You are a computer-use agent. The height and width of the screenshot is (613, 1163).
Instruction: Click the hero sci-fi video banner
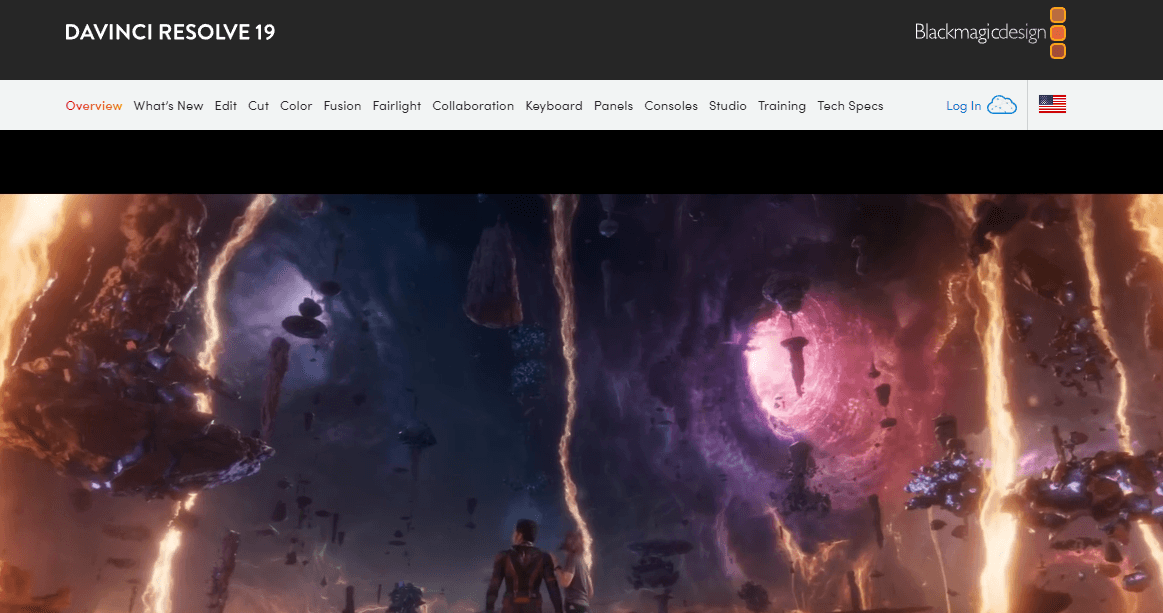click(582, 404)
